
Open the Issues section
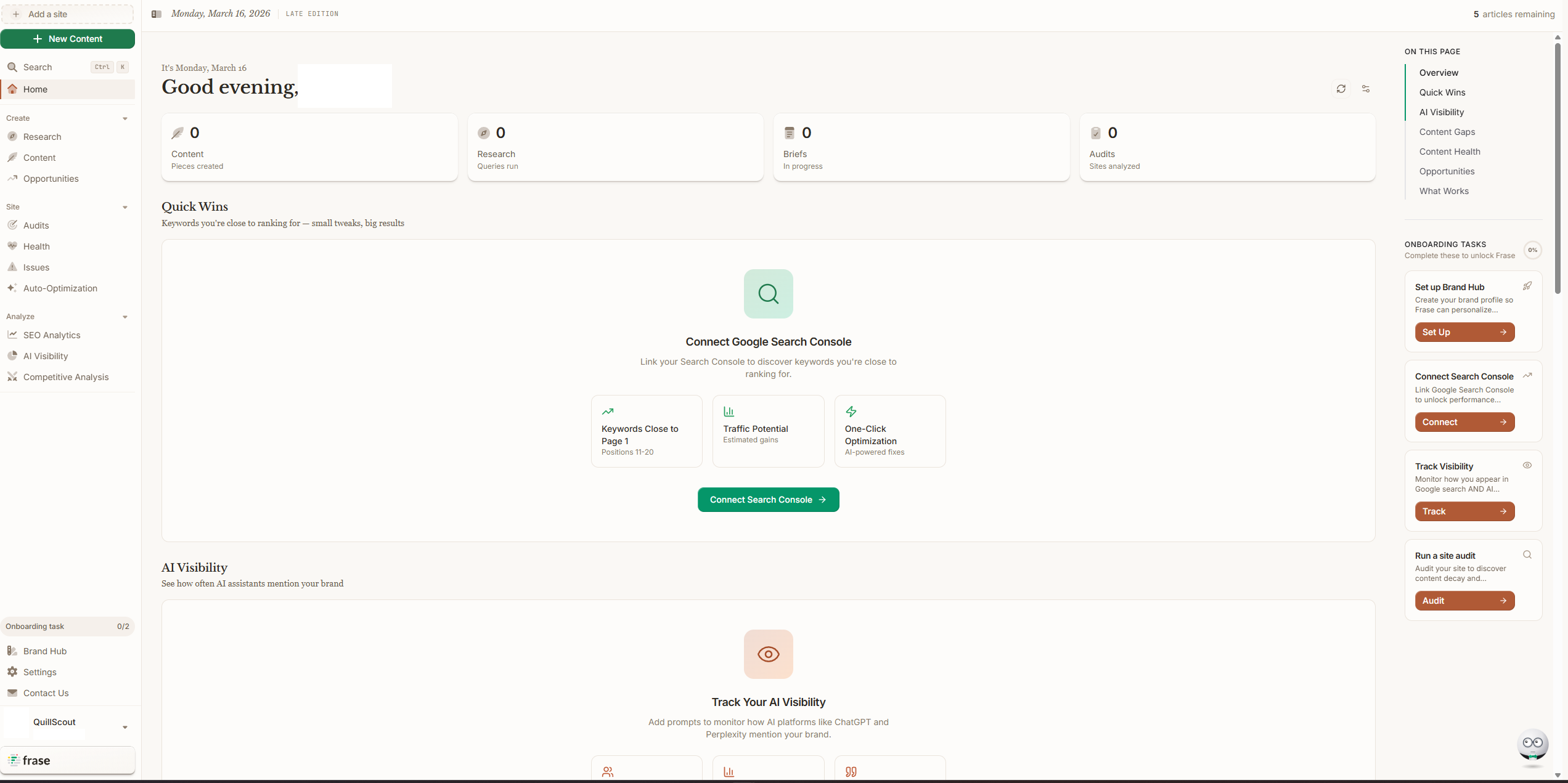click(35, 267)
